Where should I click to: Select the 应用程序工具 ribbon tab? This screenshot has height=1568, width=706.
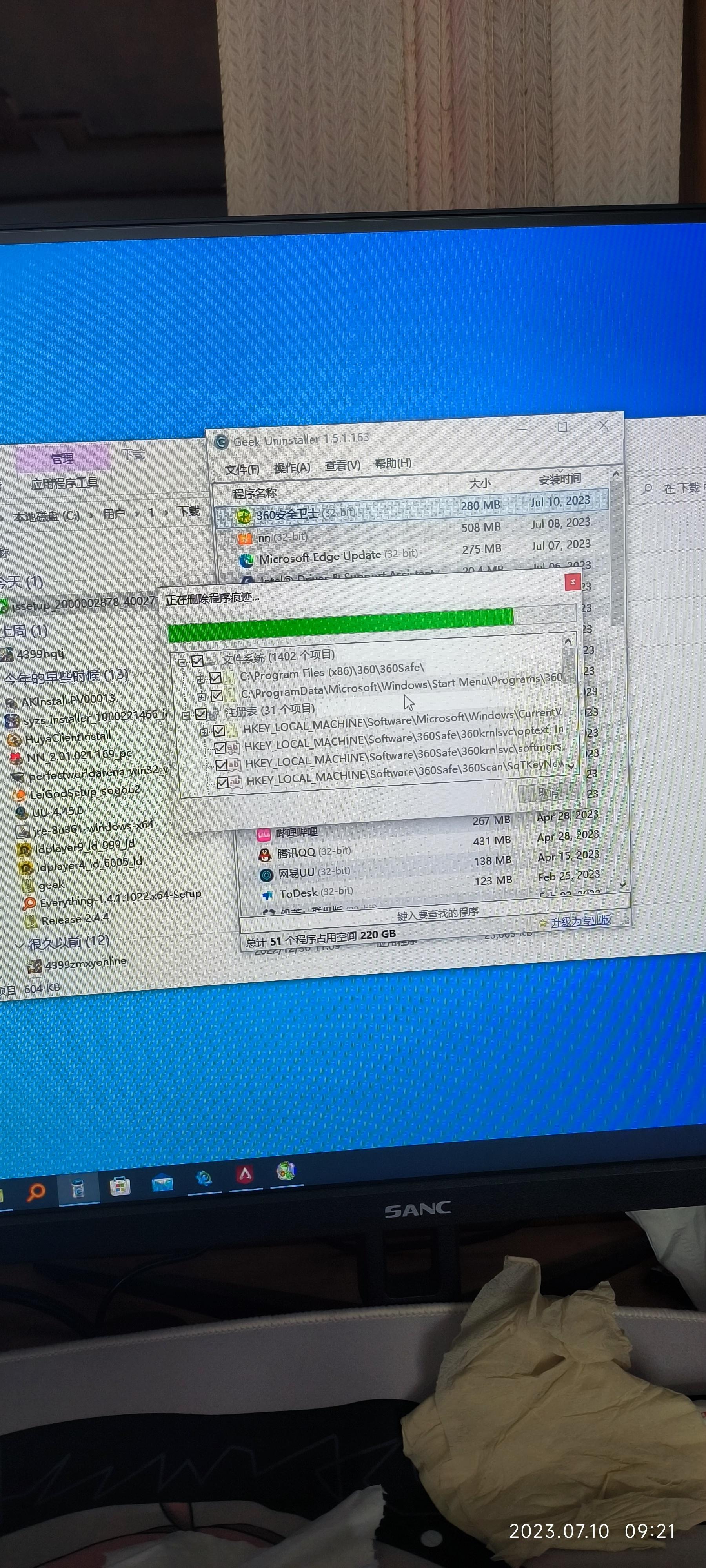click(x=65, y=484)
